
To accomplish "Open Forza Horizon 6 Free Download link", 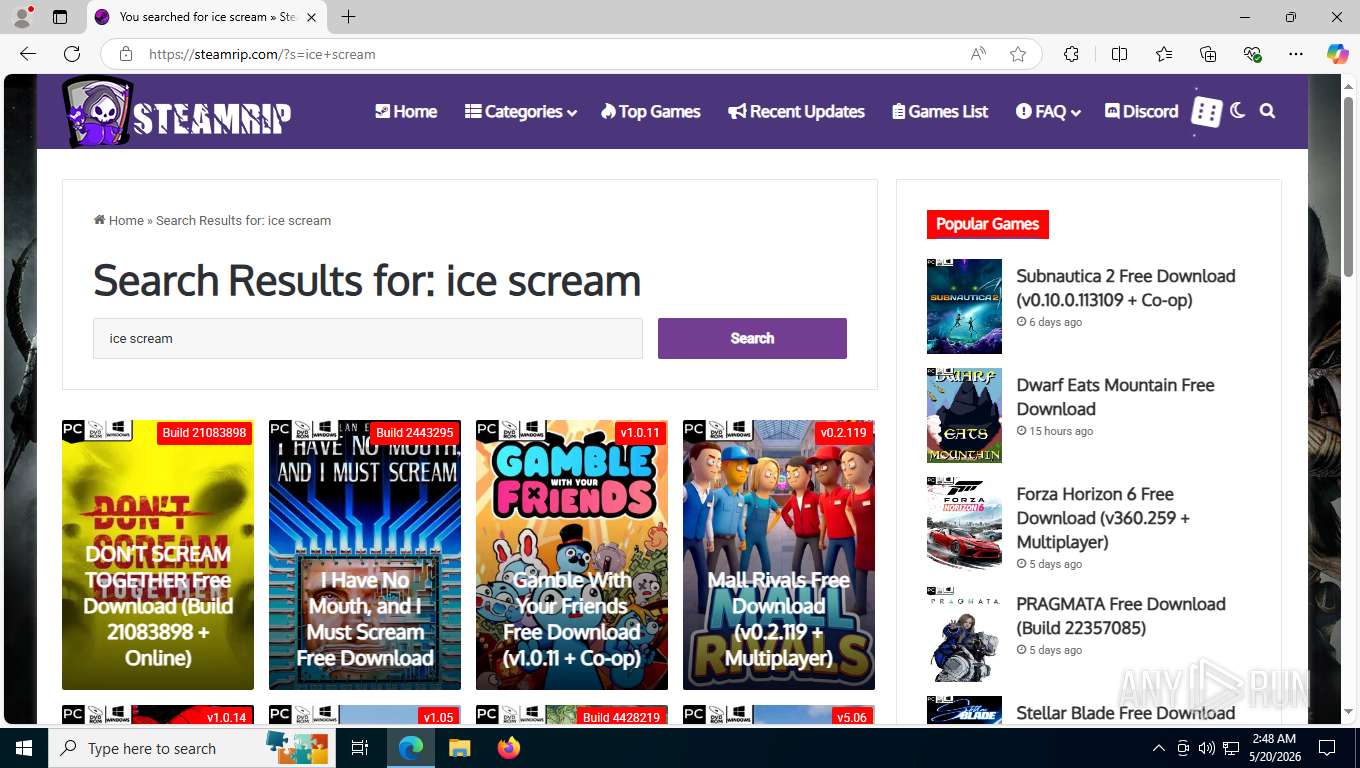I will tap(1103, 518).
